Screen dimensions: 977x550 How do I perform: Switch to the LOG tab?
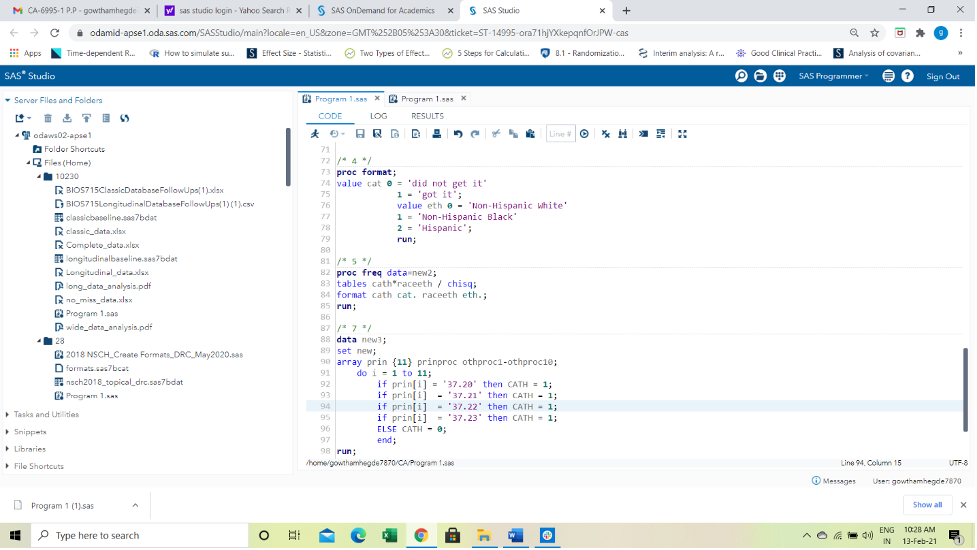pos(378,116)
